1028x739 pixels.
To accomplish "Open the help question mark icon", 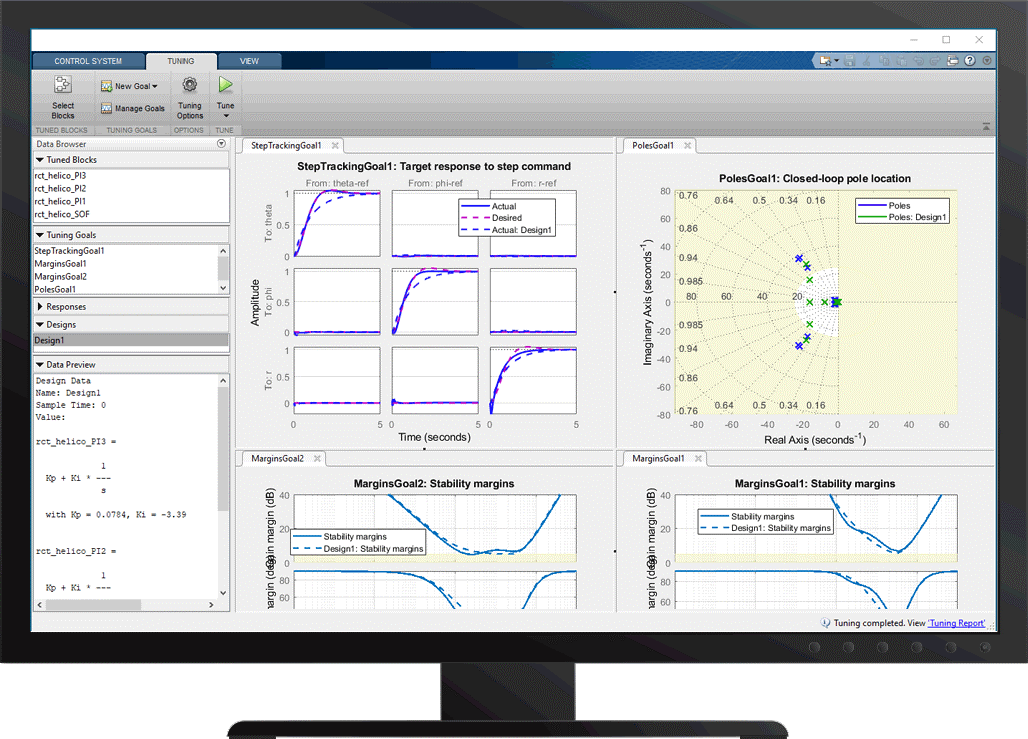I will pyautogui.click(x=967, y=61).
